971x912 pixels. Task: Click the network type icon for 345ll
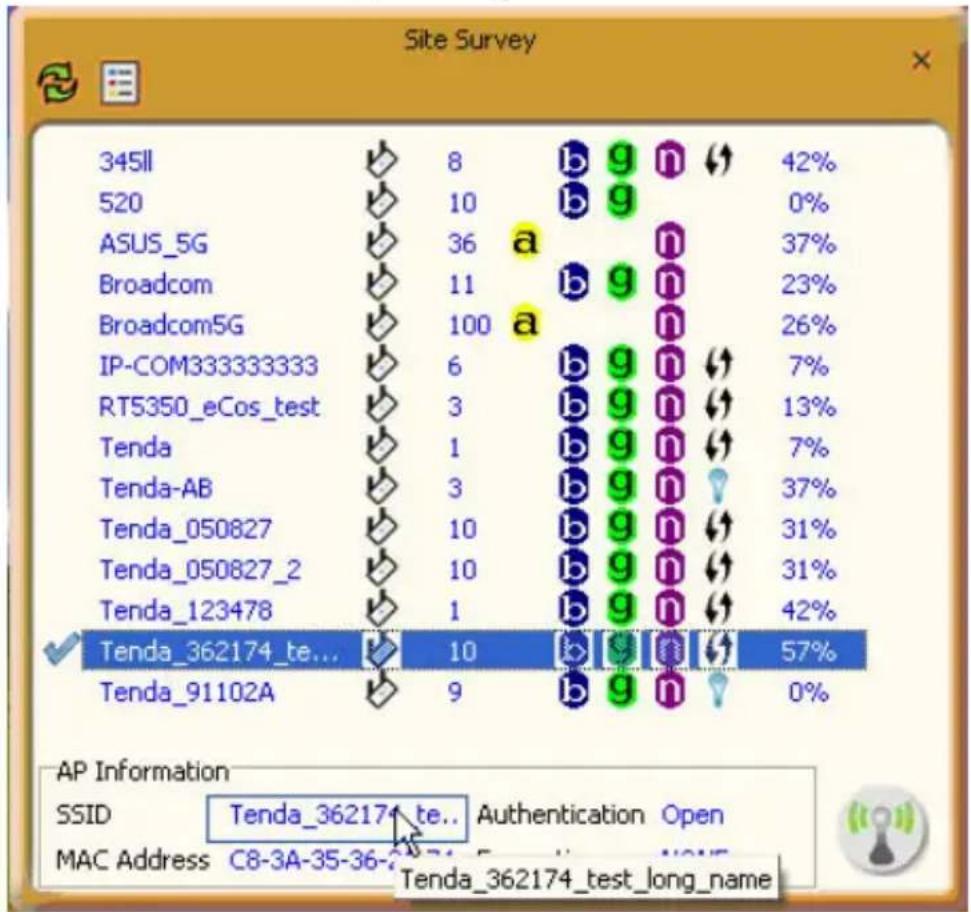pos(381,160)
